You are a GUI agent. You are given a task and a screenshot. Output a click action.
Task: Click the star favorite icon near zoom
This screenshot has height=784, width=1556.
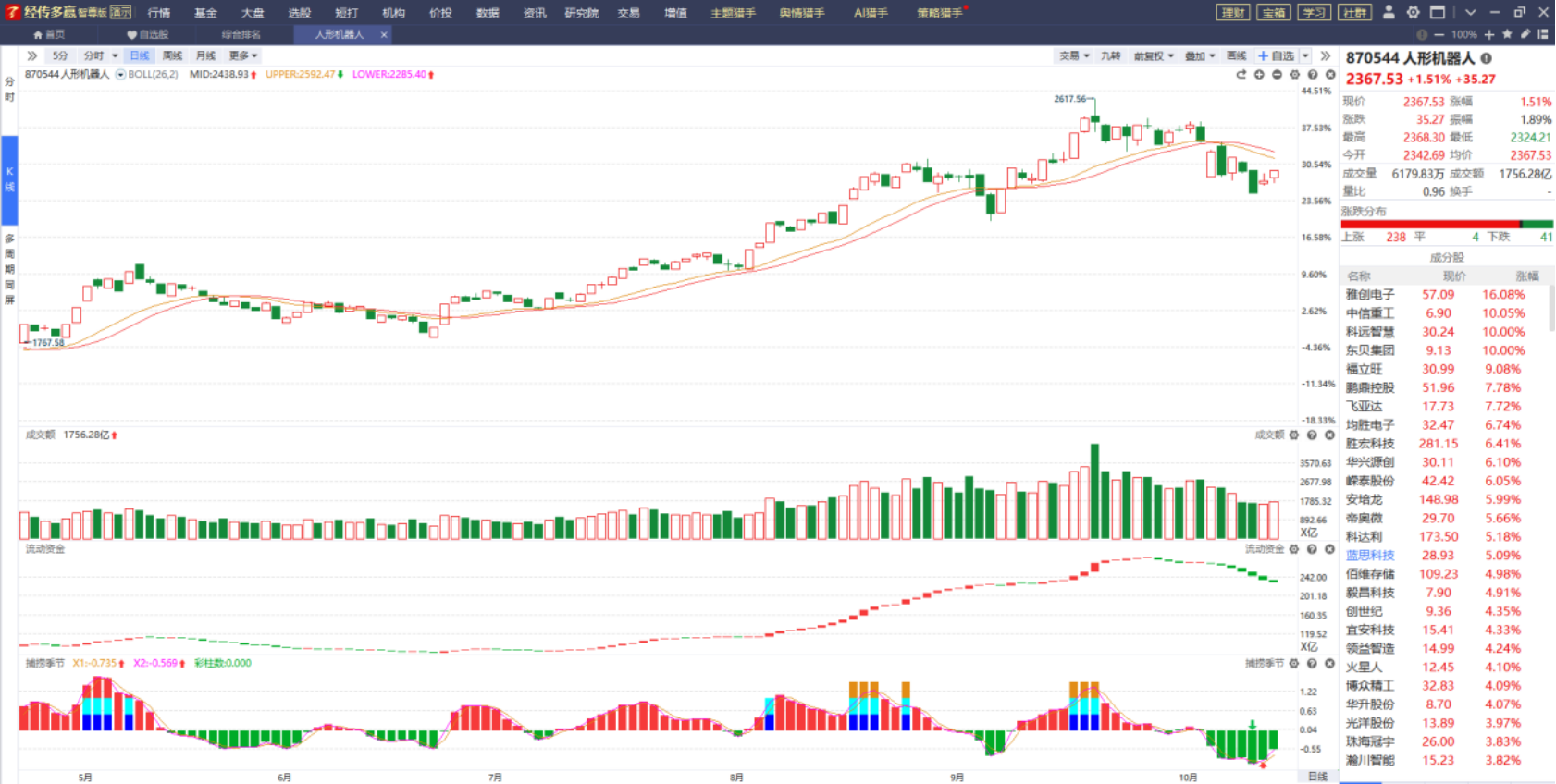(1507, 34)
